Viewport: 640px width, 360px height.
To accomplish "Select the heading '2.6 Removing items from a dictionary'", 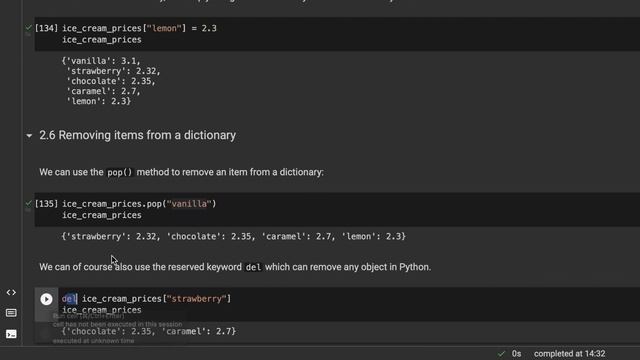I will coord(138,136).
